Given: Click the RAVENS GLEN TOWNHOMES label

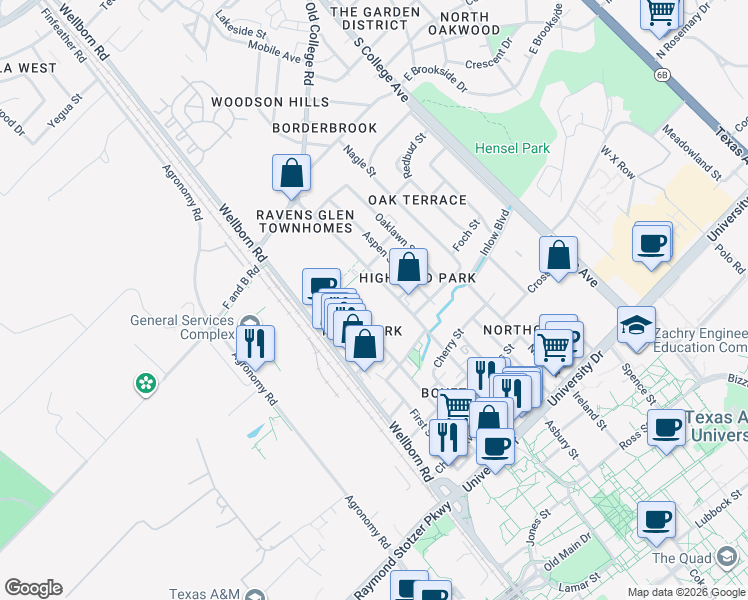Looking at the screenshot, I should 305,221.
